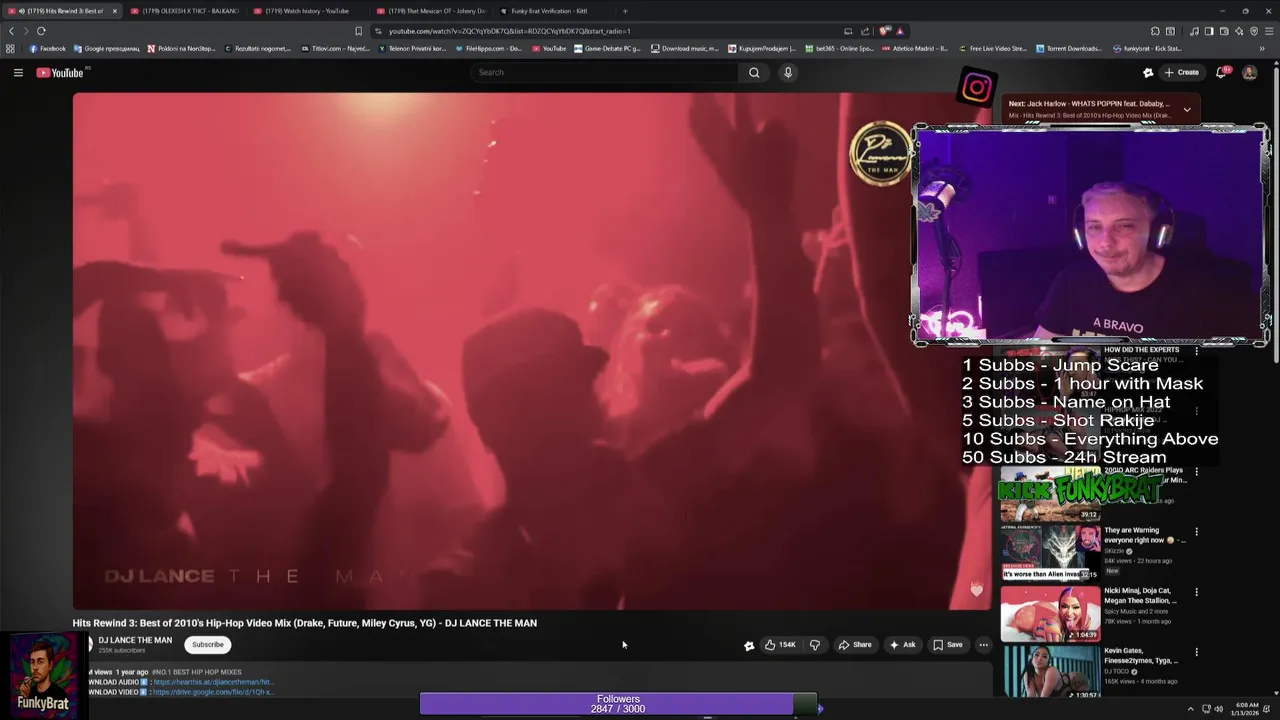Image resolution: width=1280 pixels, height=720 pixels.
Task: Open Brave Leo AI sparkle icon
Action: [x=1239, y=31]
